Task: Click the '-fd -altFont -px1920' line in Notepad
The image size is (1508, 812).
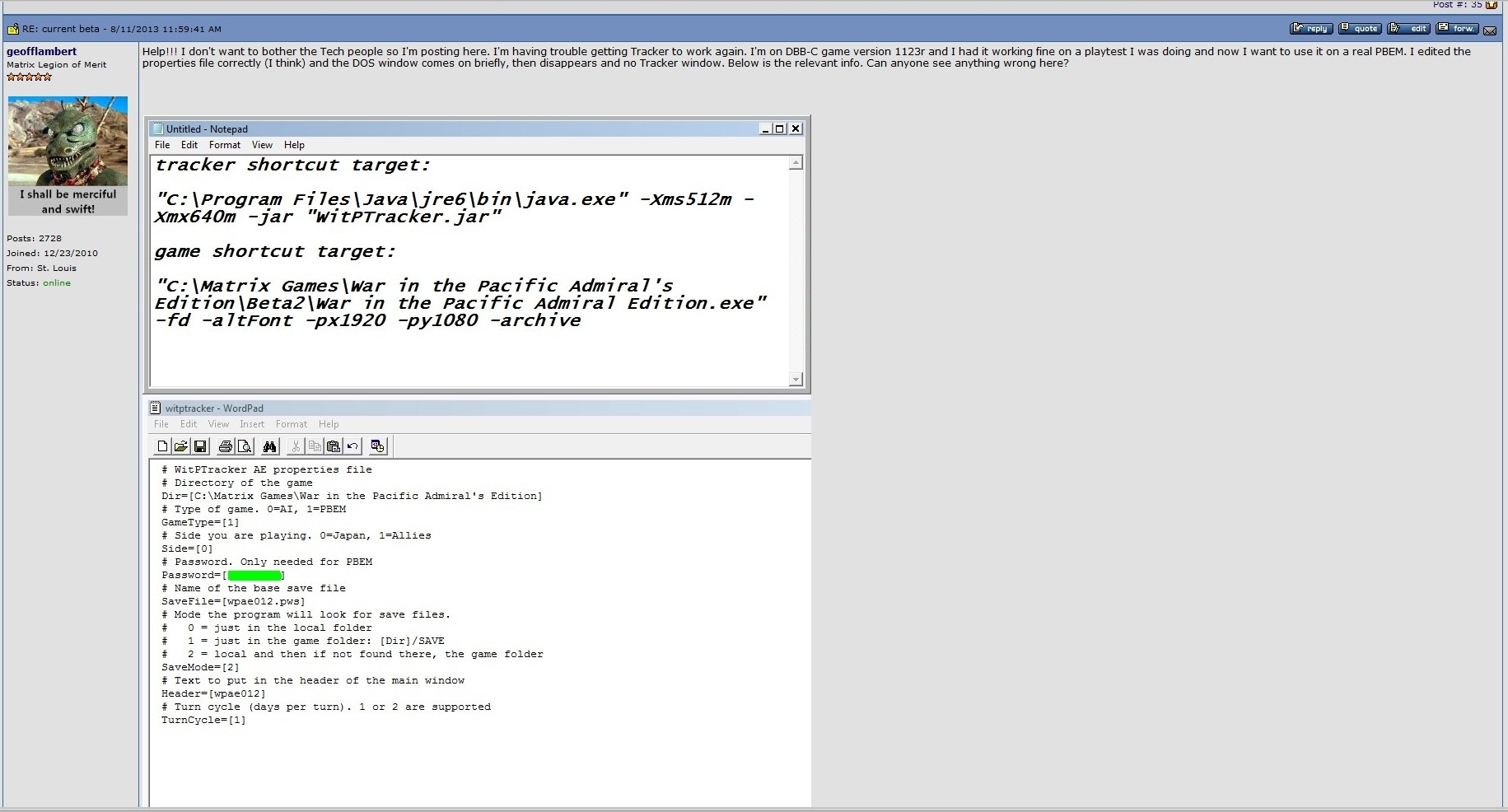Action: coord(367,320)
